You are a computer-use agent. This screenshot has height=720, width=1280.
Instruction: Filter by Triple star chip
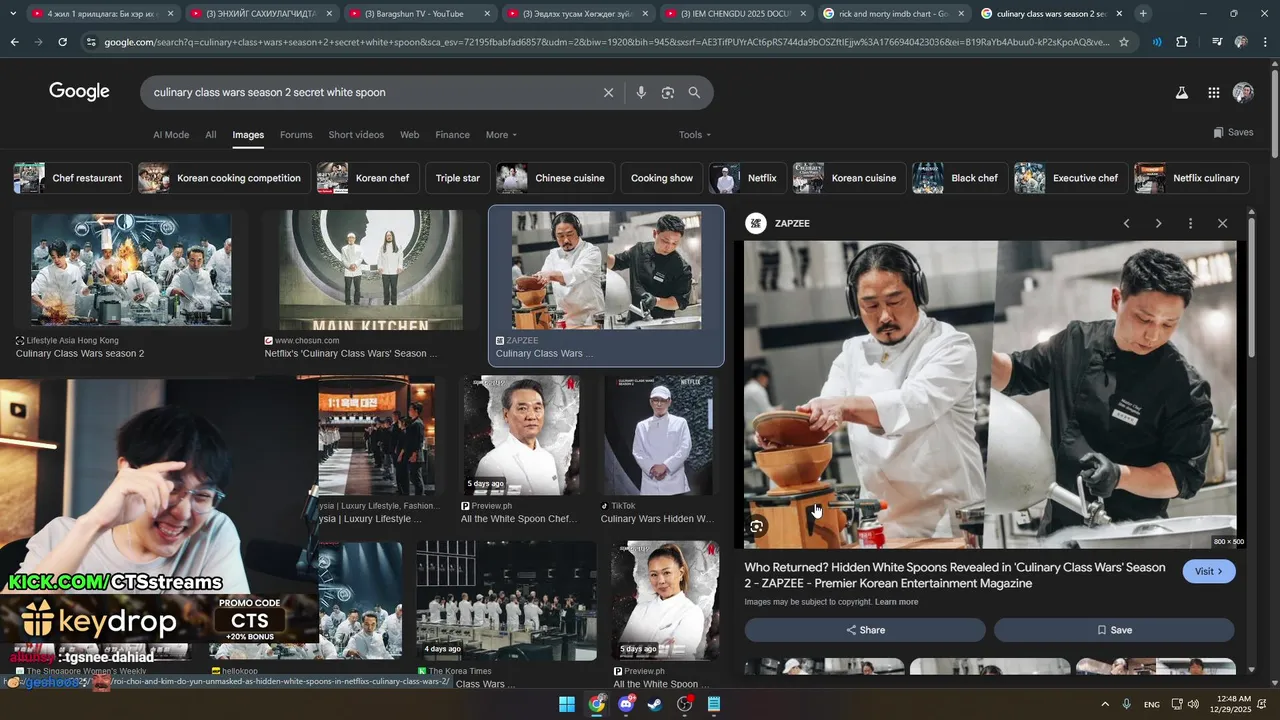(458, 178)
